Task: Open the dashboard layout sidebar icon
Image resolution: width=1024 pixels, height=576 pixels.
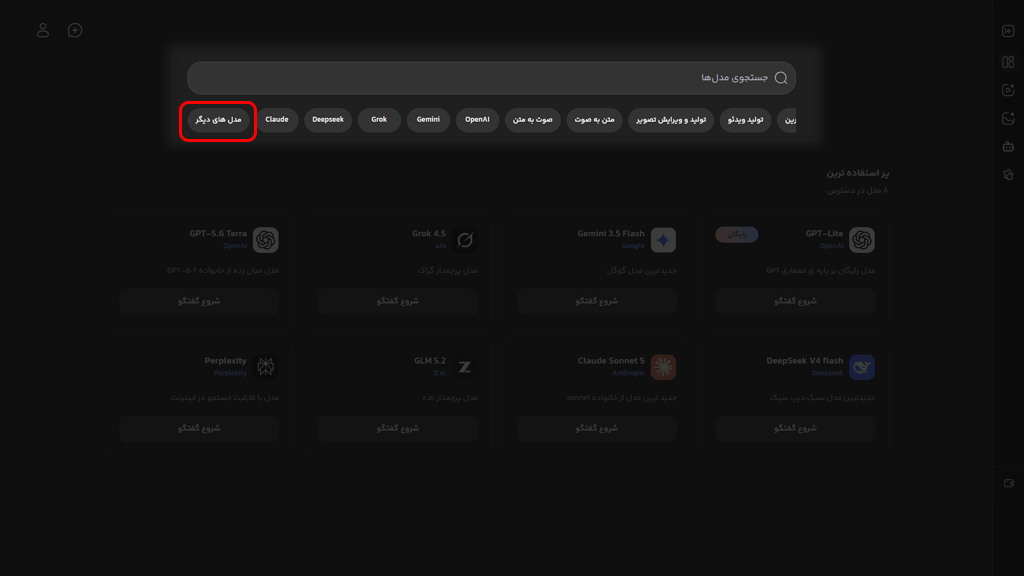Action: (x=1008, y=61)
